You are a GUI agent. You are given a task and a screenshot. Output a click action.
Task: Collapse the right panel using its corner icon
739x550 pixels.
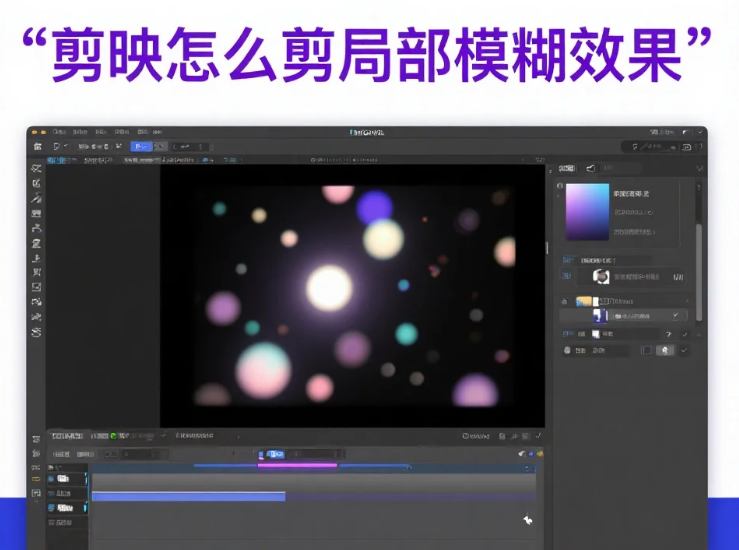[x=699, y=168]
